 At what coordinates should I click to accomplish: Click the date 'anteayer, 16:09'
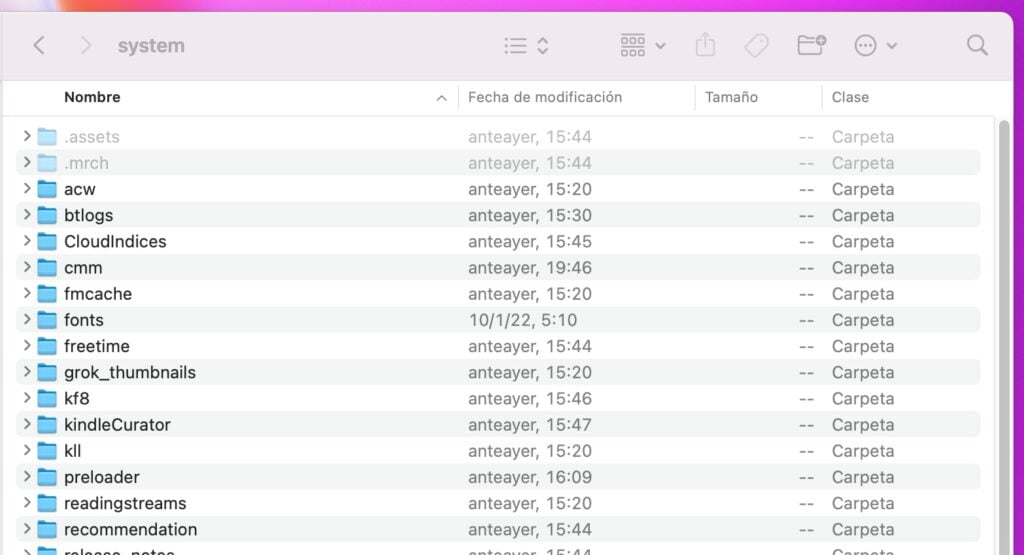(x=530, y=477)
